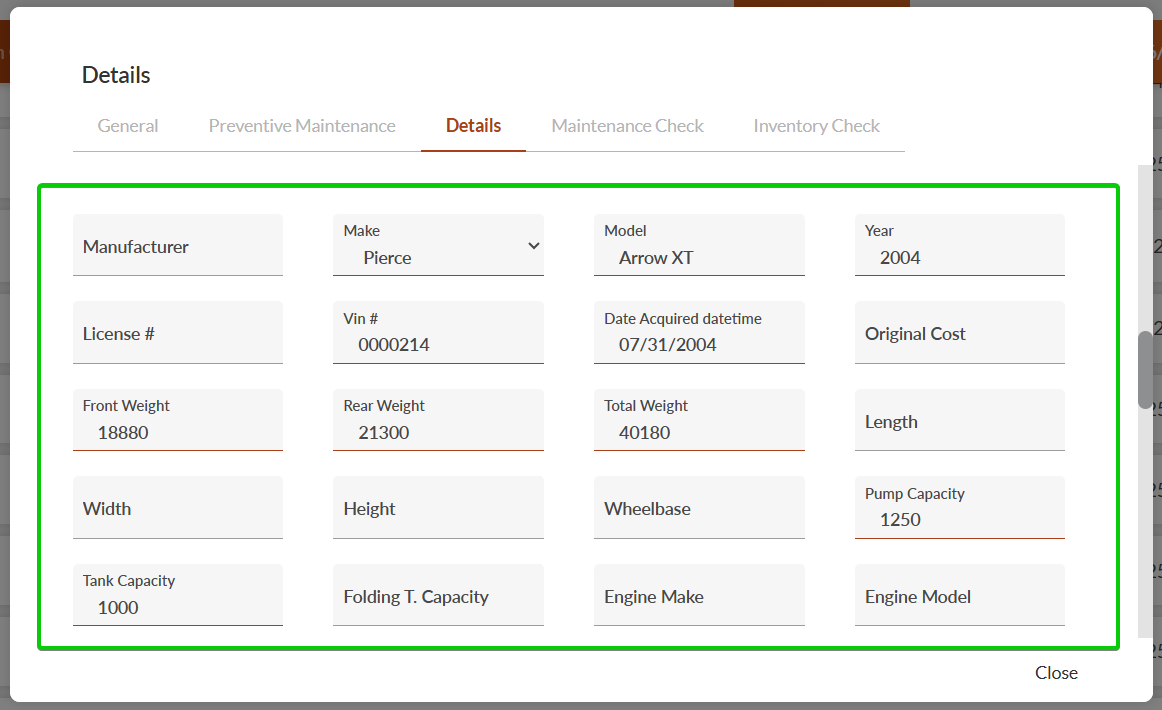The width and height of the screenshot is (1162, 710).
Task: Enter the Original Cost field
Action: (x=959, y=334)
